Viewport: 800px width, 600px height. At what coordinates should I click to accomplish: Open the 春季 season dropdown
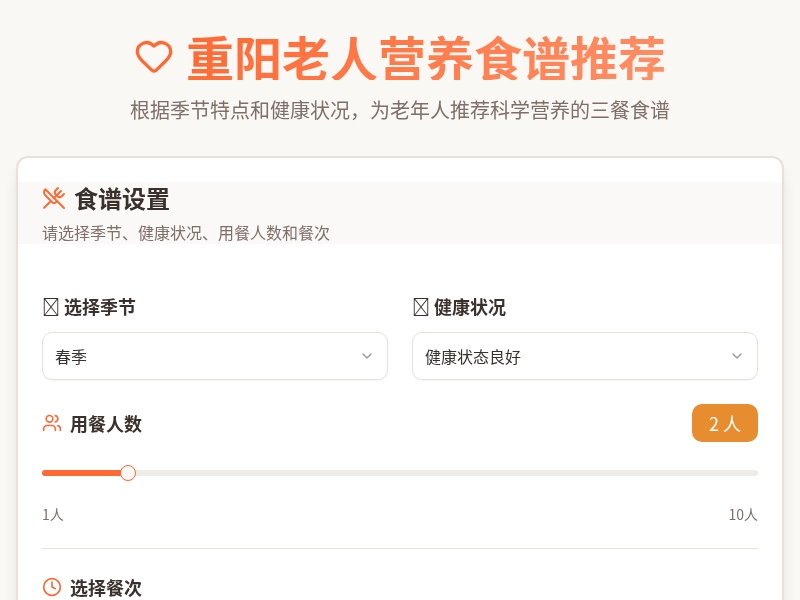(x=200, y=356)
